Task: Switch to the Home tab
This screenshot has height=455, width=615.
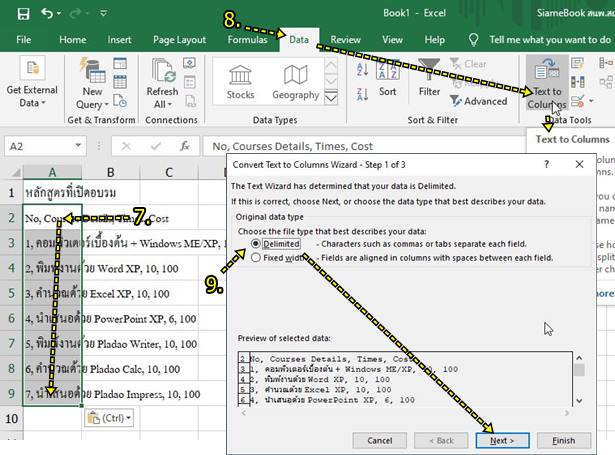Action: (x=73, y=40)
